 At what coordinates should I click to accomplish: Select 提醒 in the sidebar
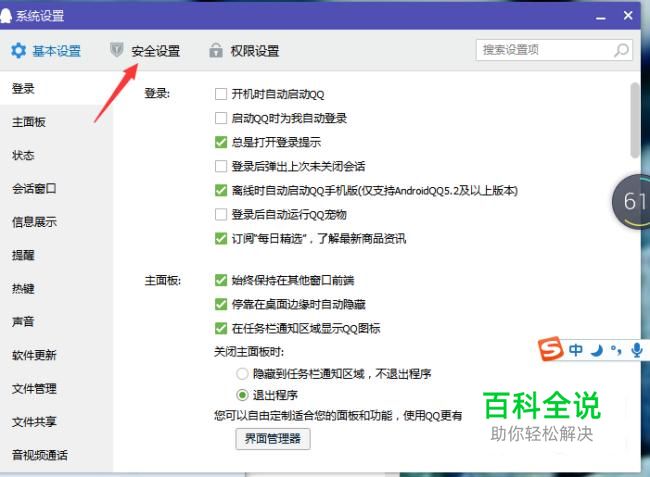point(56,255)
